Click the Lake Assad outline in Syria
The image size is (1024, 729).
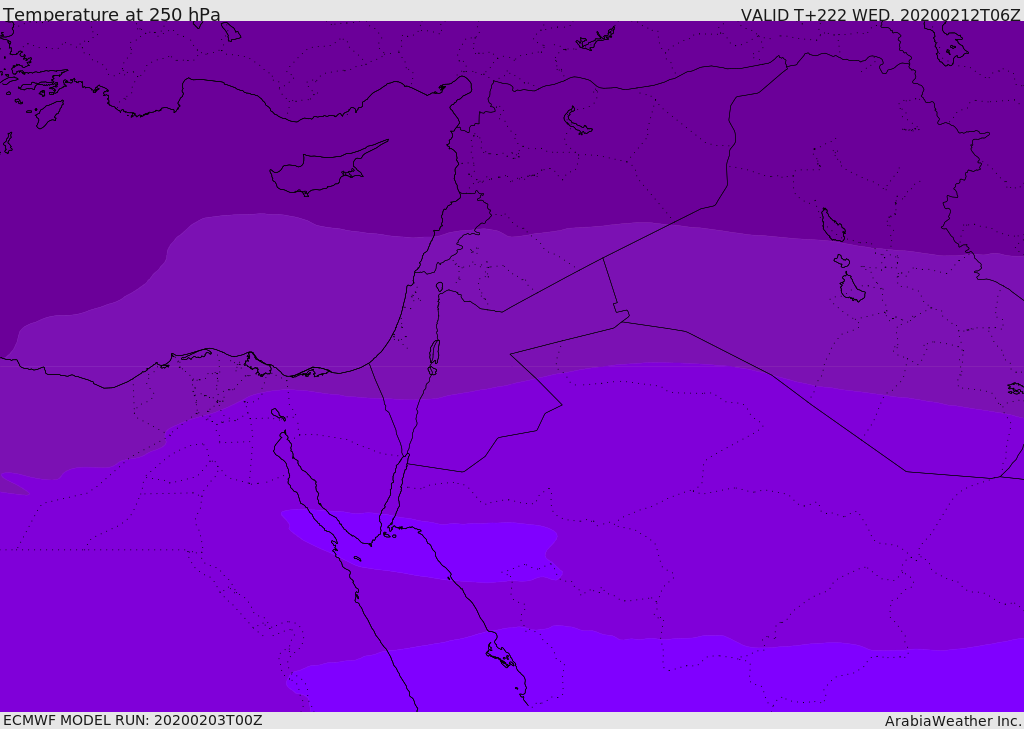(x=578, y=122)
